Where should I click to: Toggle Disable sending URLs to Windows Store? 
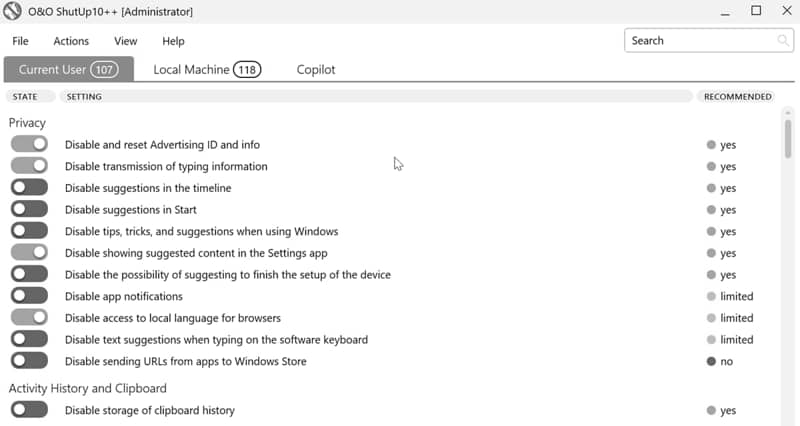point(29,361)
